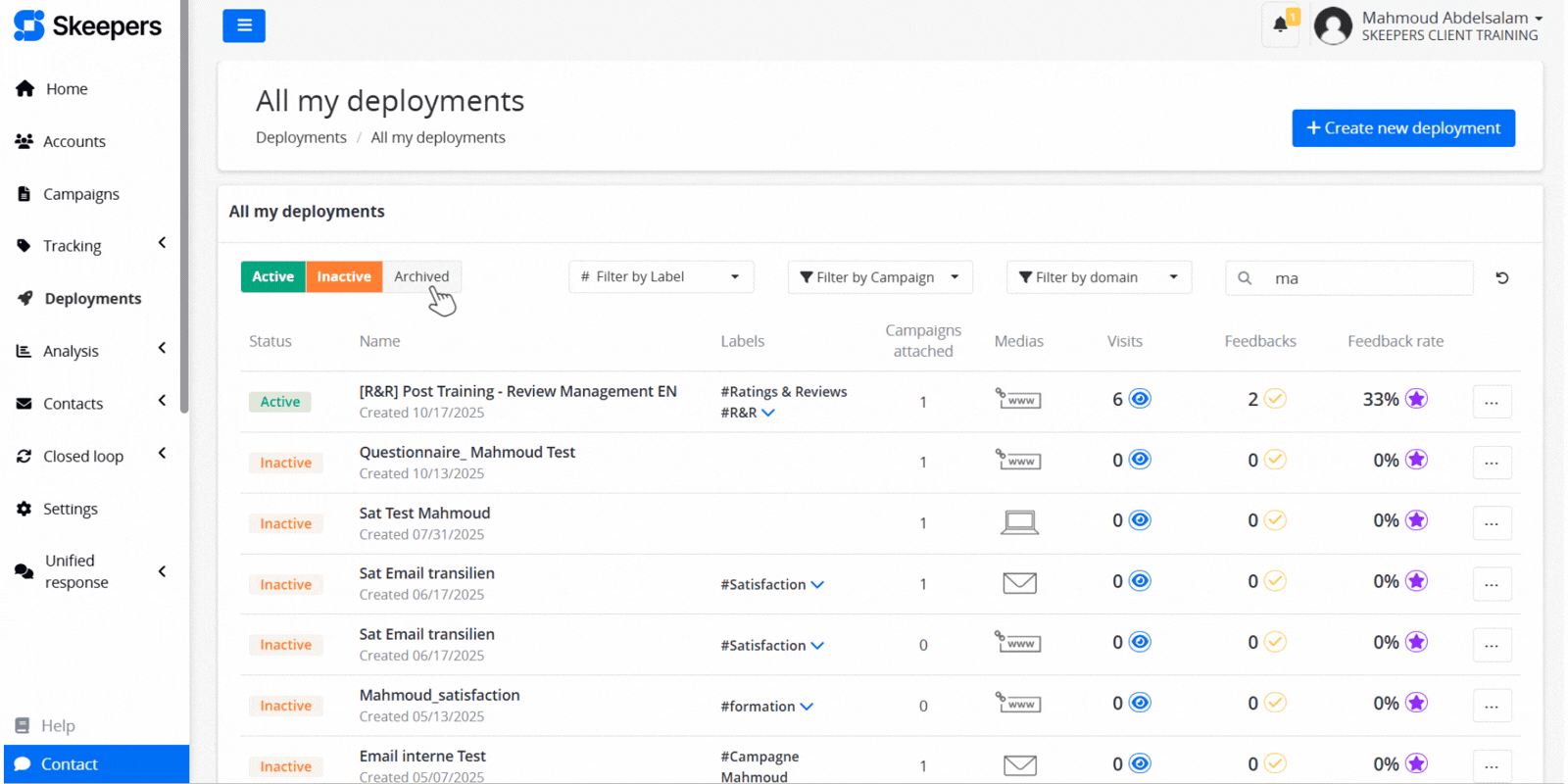The width and height of the screenshot is (1568, 784).
Task: Toggle the Archived status filter
Action: [x=421, y=277]
